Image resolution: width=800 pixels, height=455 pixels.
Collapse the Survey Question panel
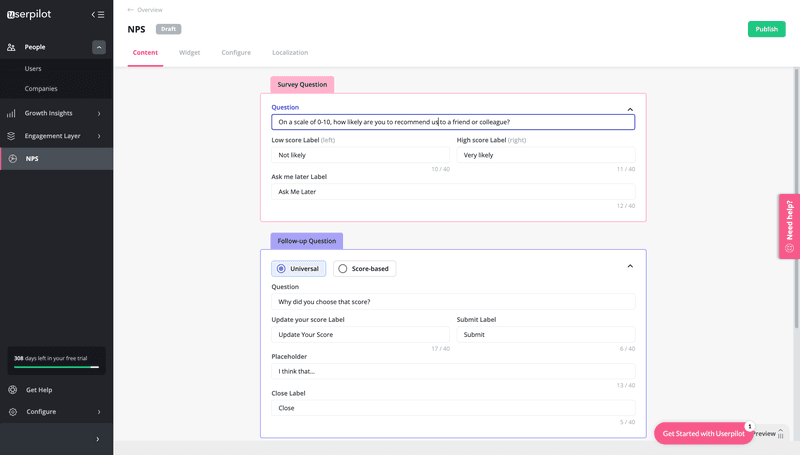[630, 109]
